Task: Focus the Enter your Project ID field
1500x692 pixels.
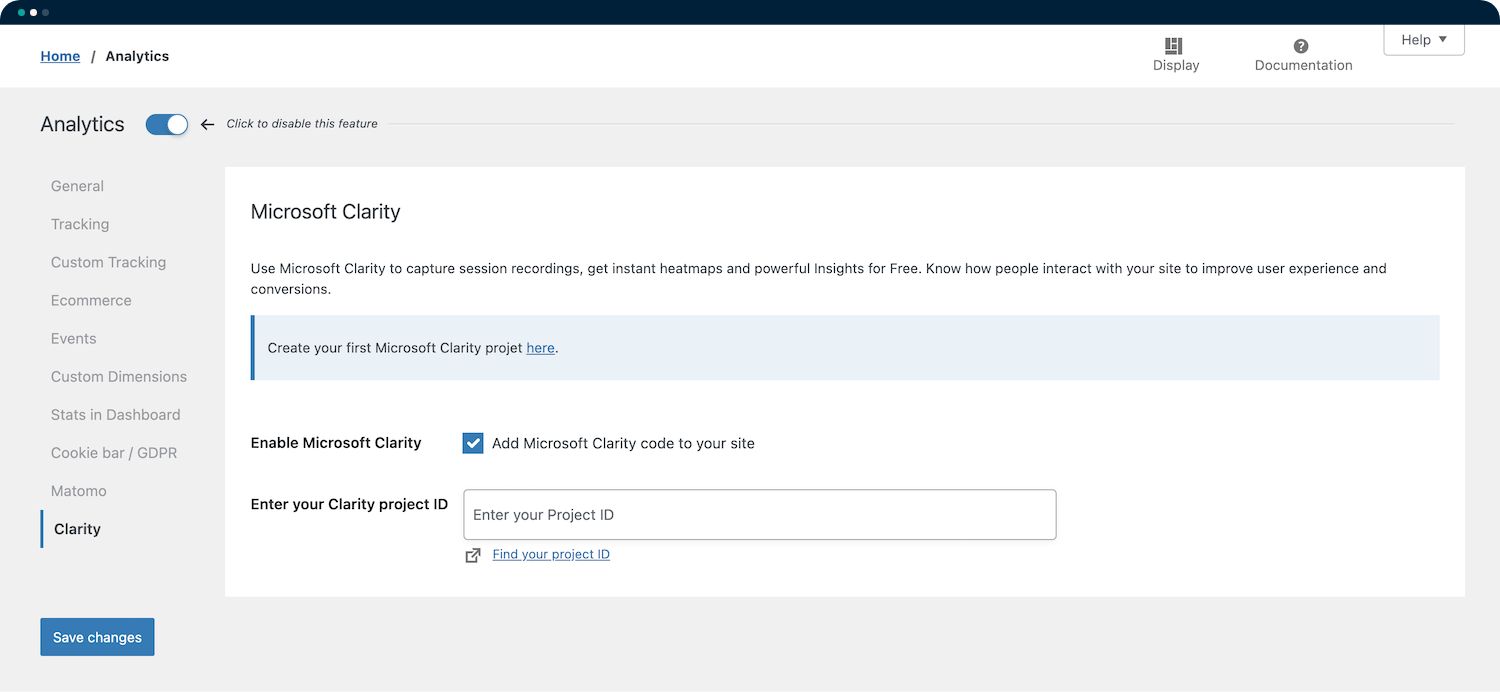Action: [x=760, y=515]
